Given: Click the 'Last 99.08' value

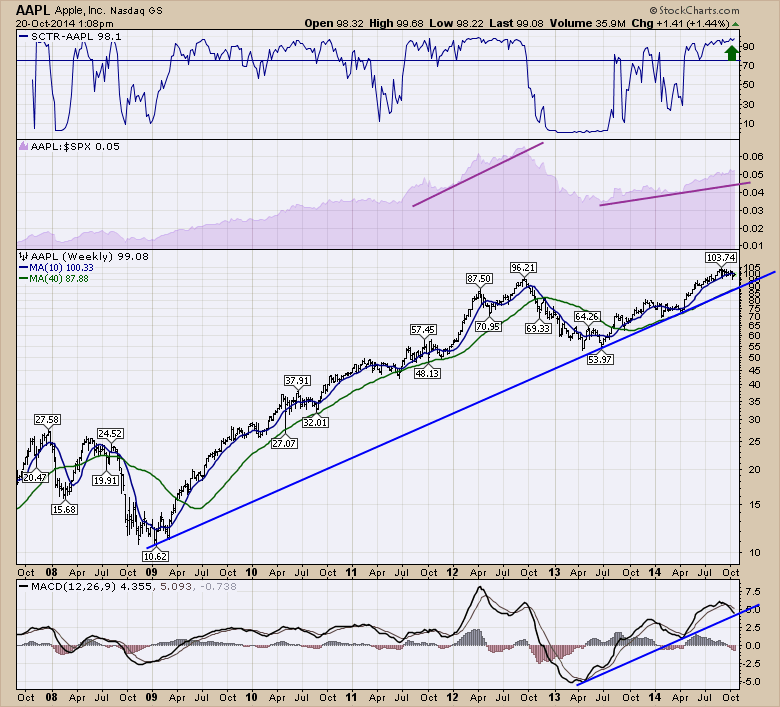Looking at the screenshot, I should coord(516,23).
